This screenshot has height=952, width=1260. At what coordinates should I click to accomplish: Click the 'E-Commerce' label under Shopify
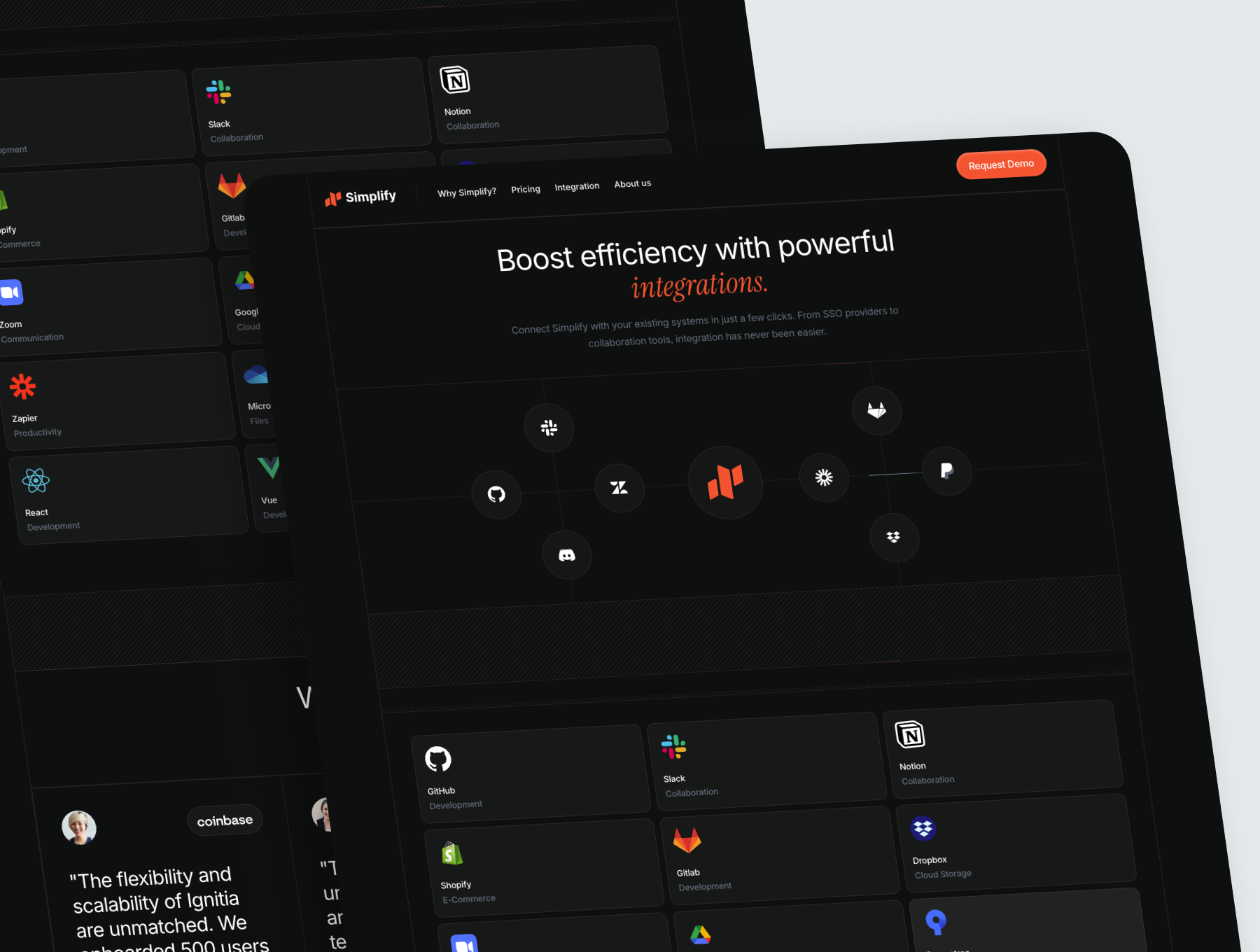point(468,899)
